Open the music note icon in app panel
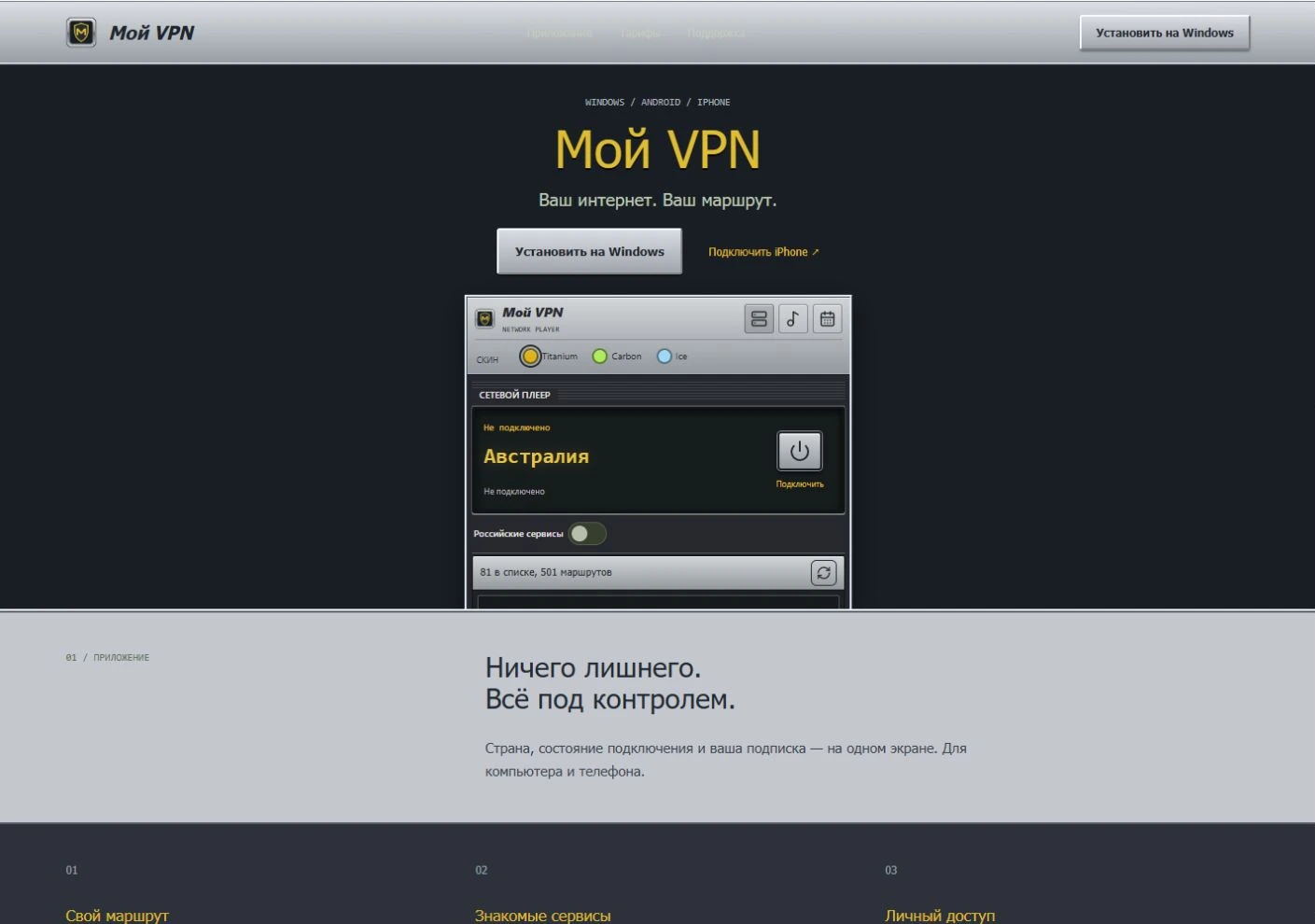The height and width of the screenshot is (924, 1315). (x=793, y=319)
